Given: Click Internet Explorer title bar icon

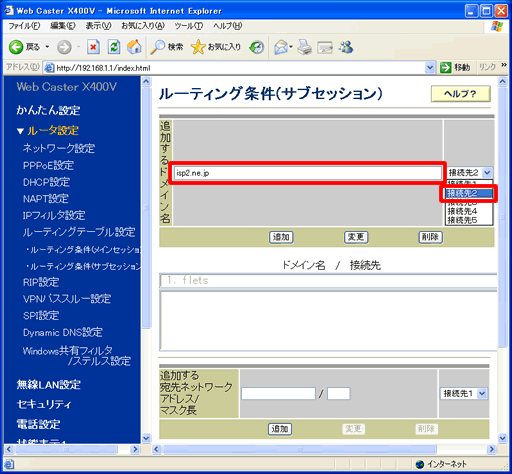Looking at the screenshot, I should [x=9, y=11].
